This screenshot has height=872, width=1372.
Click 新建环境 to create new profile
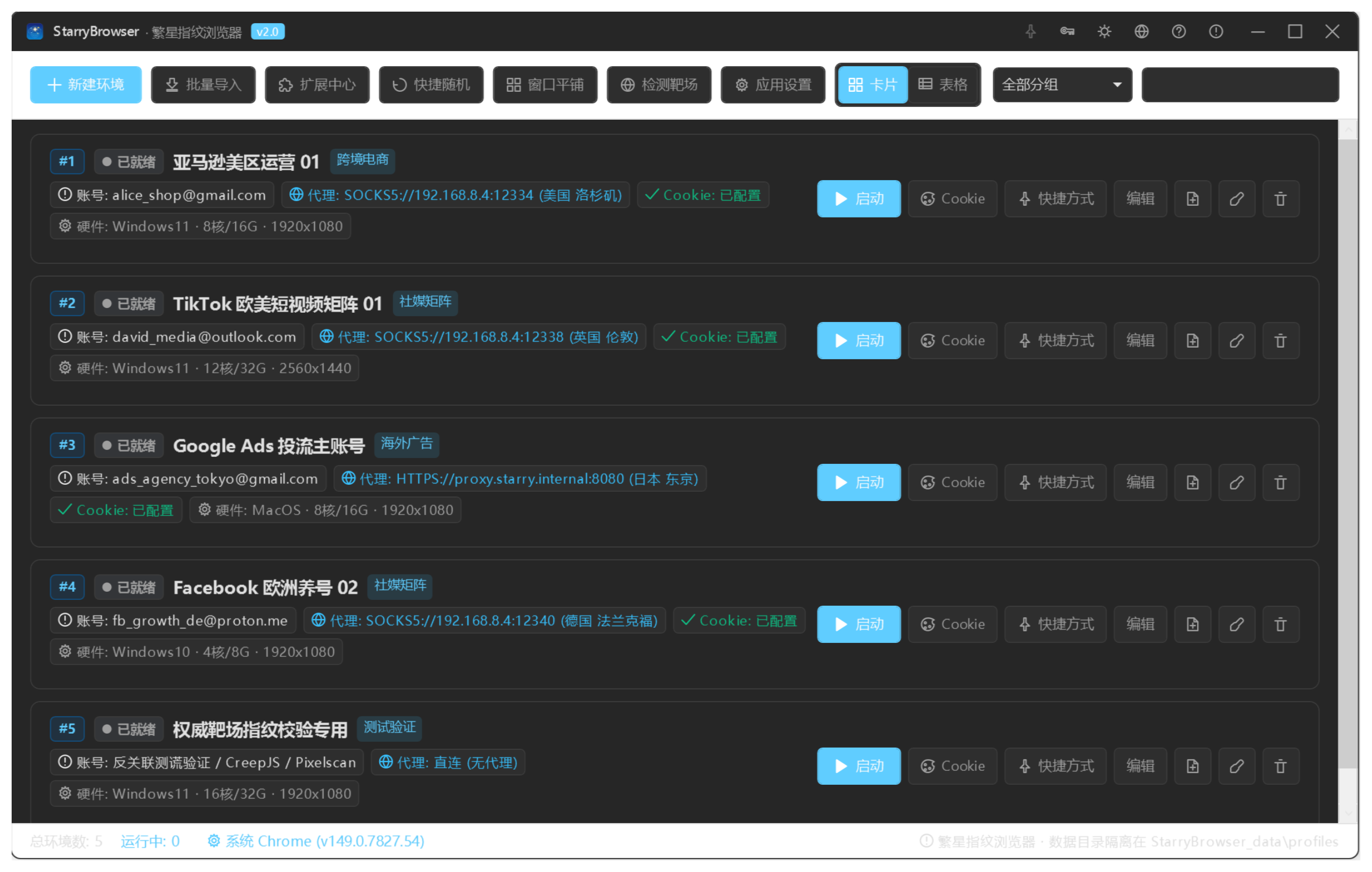point(86,85)
